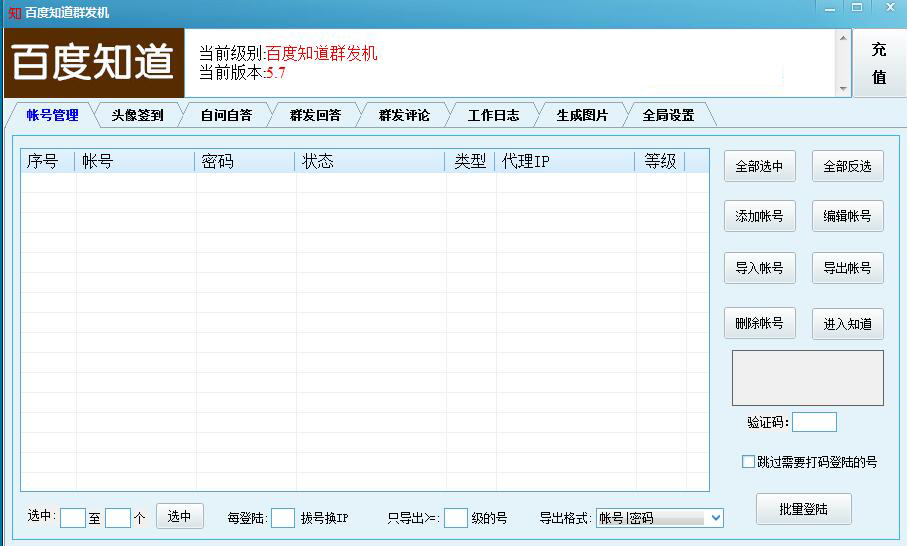Image resolution: width=907 pixels, height=546 pixels.
Task: Go to the 自问自答 tab
Action: (226, 115)
